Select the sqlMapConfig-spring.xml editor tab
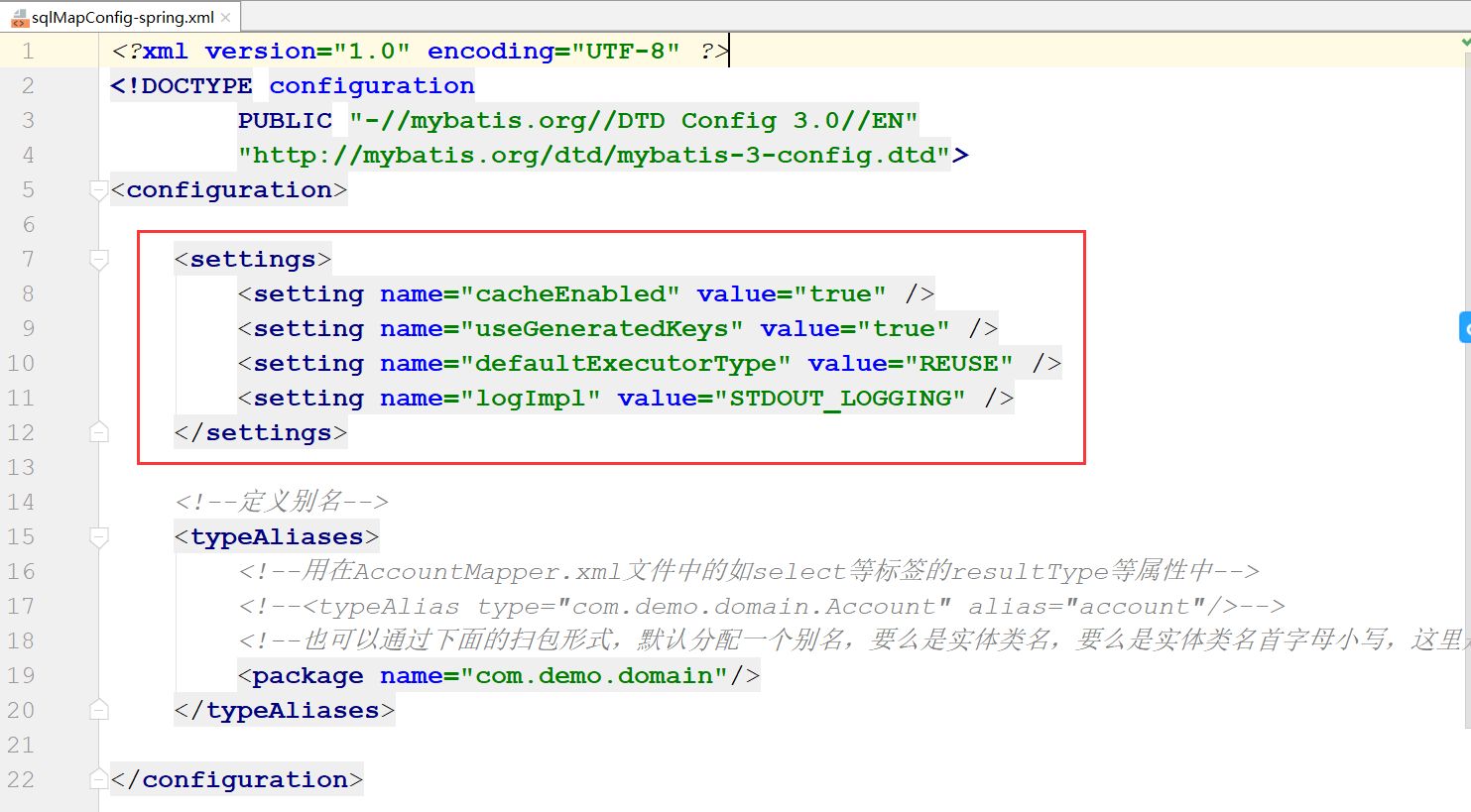The height and width of the screenshot is (812, 1471). 120,17
